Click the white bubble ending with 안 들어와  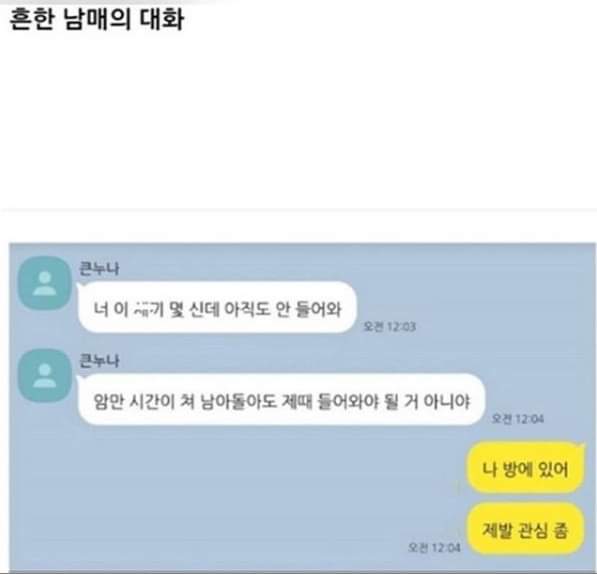(x=217, y=308)
